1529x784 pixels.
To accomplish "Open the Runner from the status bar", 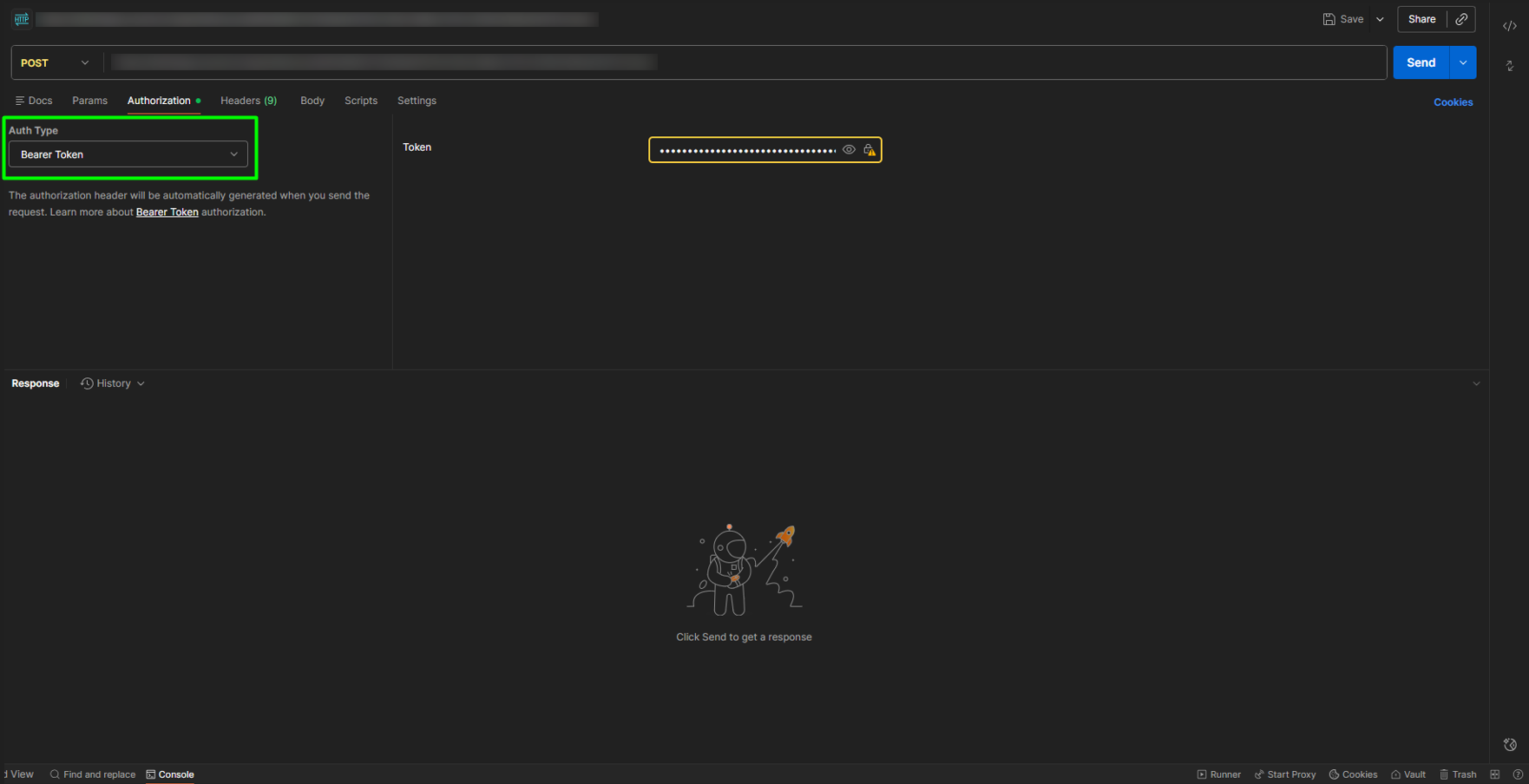I will (1218, 774).
